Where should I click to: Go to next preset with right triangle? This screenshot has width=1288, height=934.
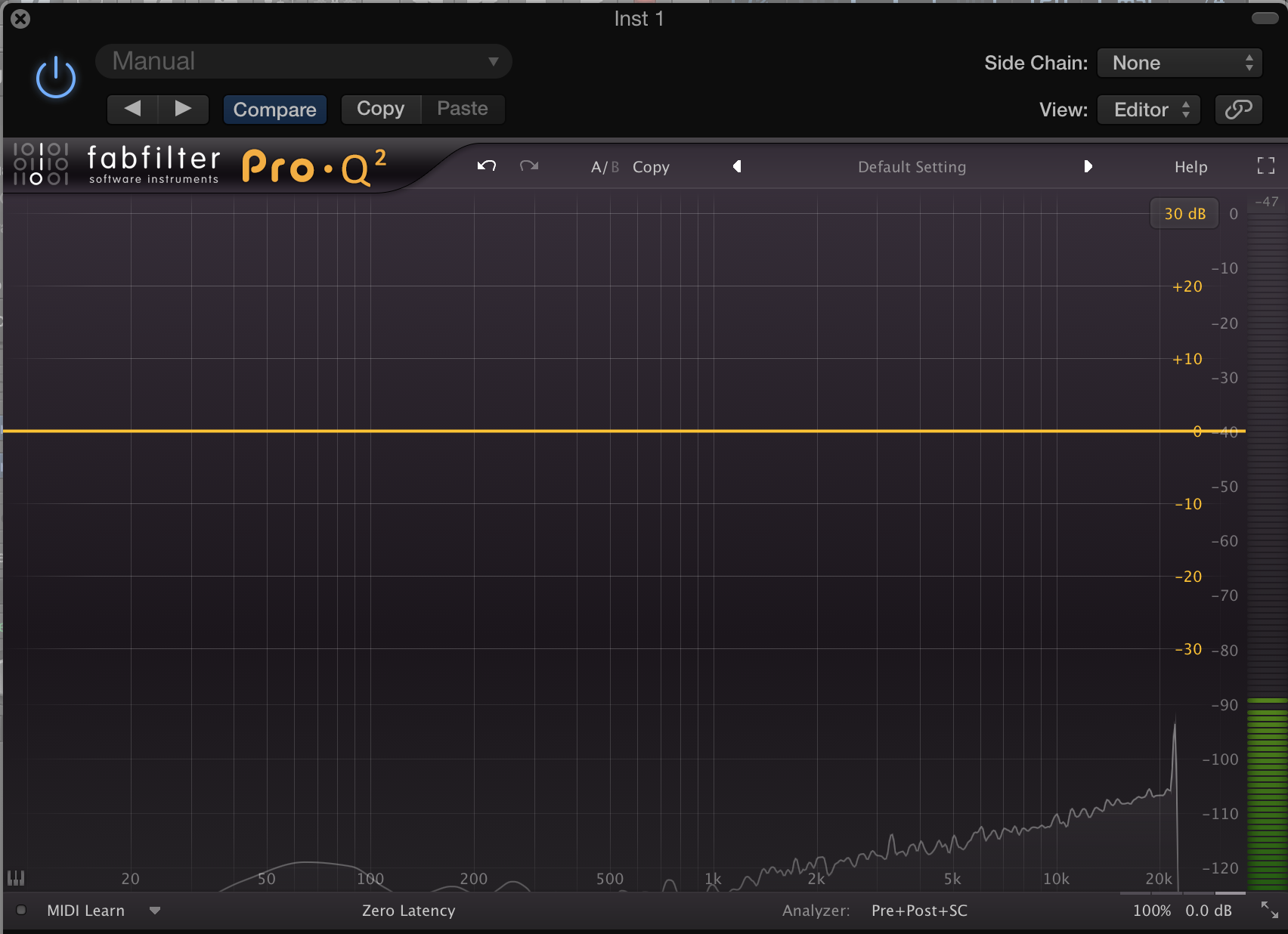[x=1088, y=166]
